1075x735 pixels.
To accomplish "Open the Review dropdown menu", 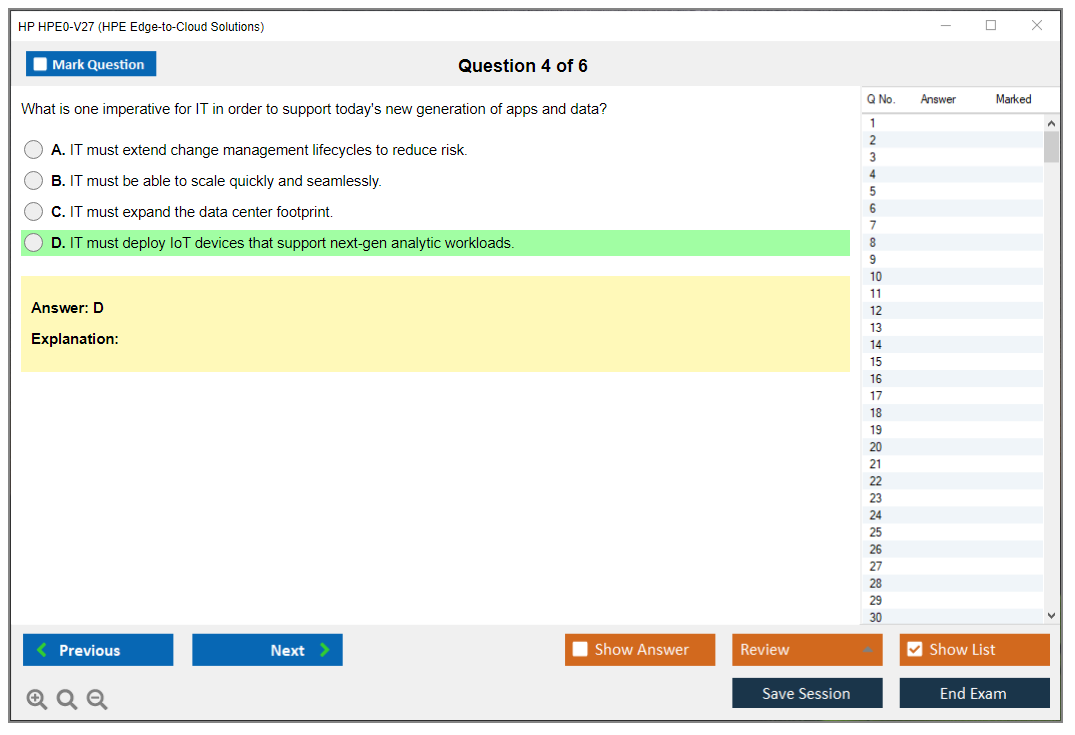I will pyautogui.click(x=807, y=650).
